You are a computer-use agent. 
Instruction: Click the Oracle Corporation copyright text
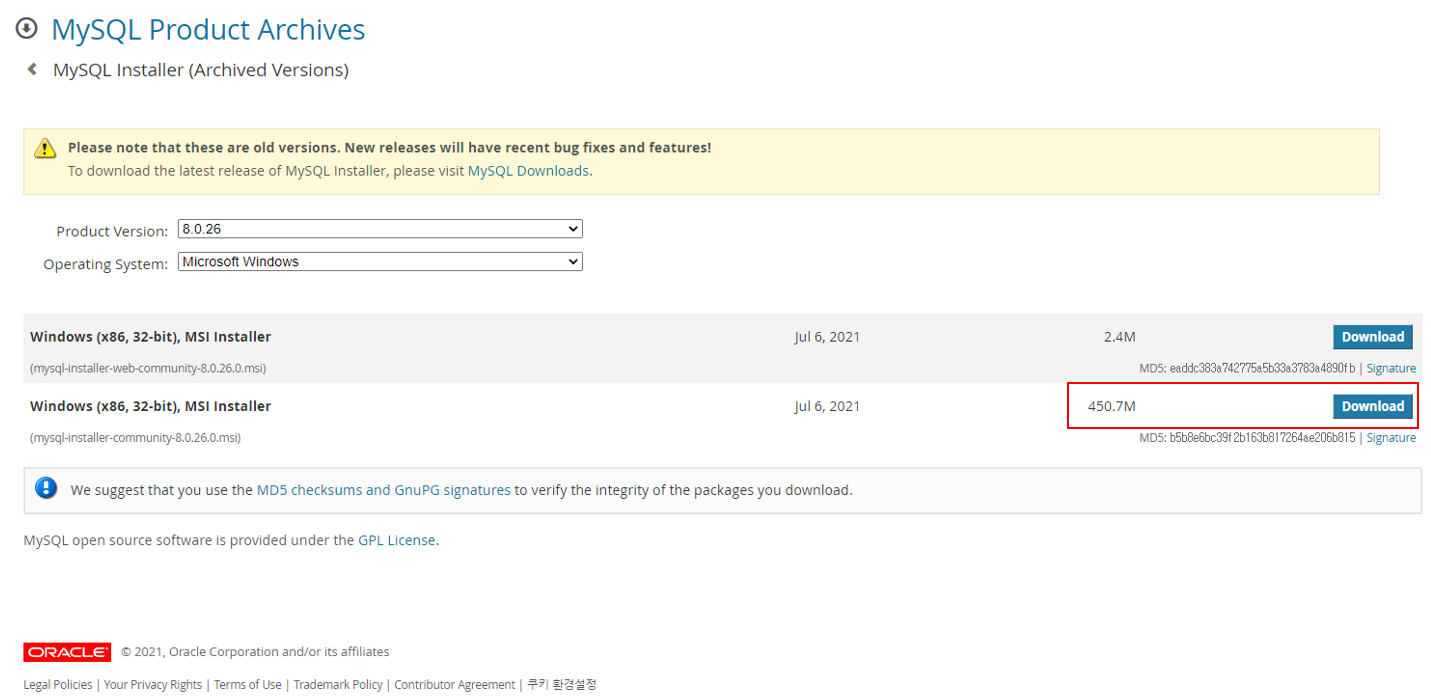pyautogui.click(x=256, y=652)
